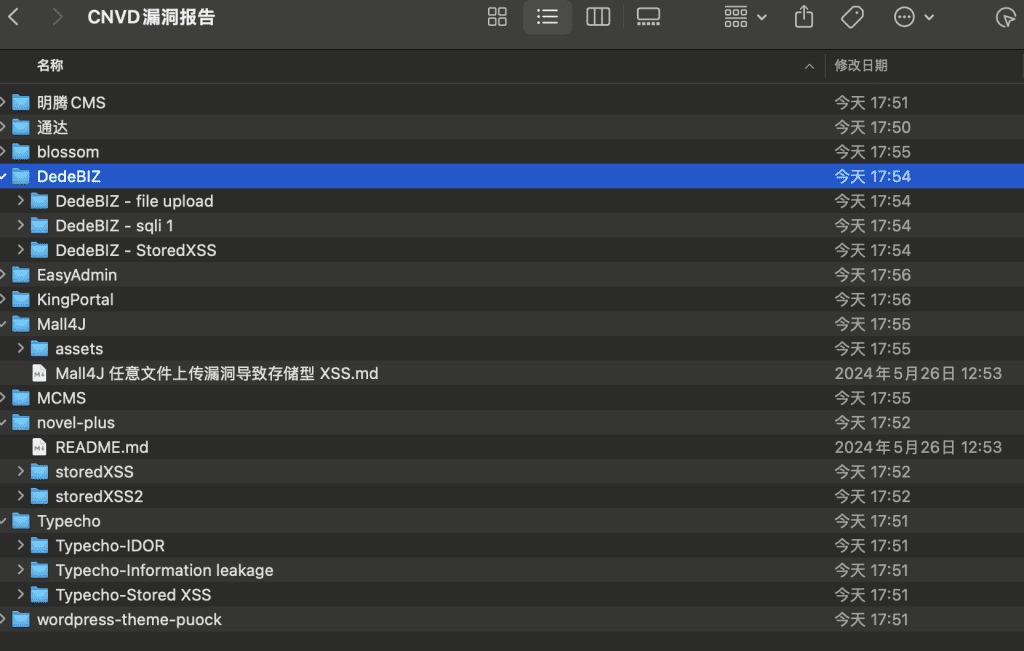Select "DedeBIZ - StoredXSS" row name
This screenshot has height=651, width=1024.
tap(136, 251)
